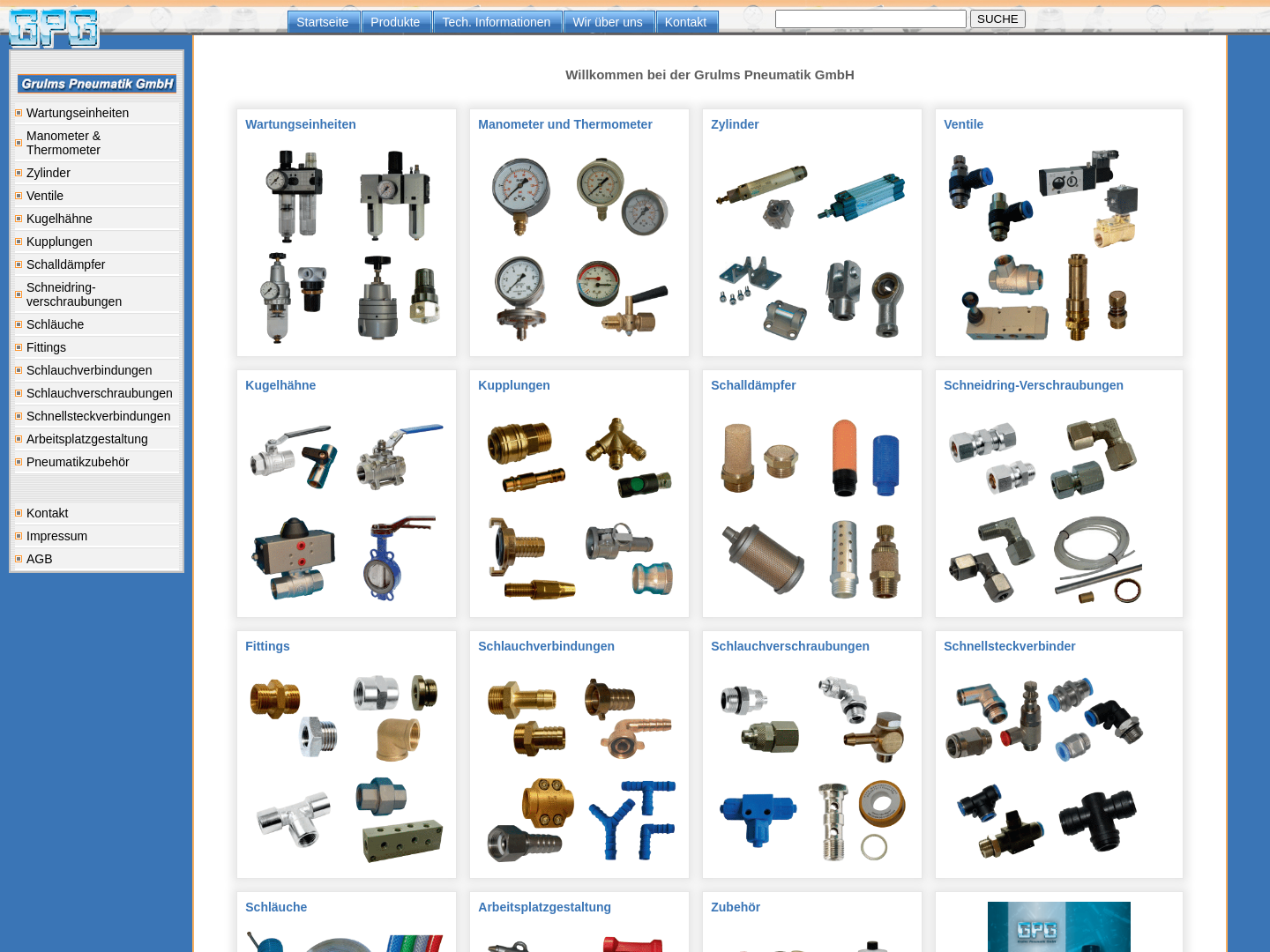This screenshot has width=1270, height=952.
Task: Submit search with the SUCHE button
Action: [997, 19]
